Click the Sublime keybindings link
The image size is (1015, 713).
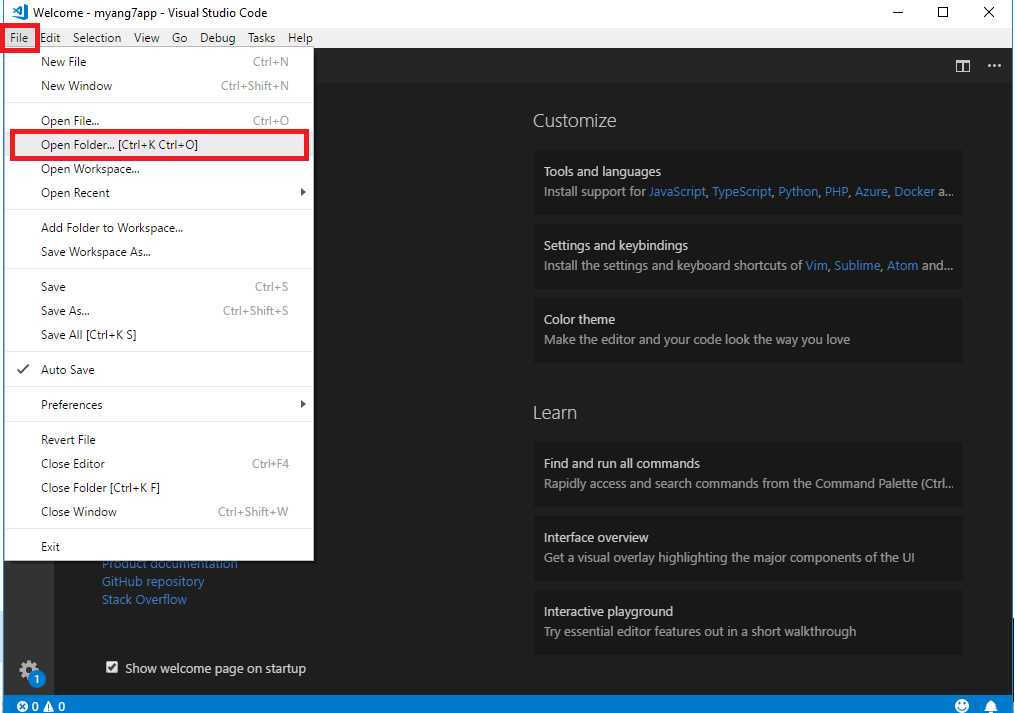857,265
